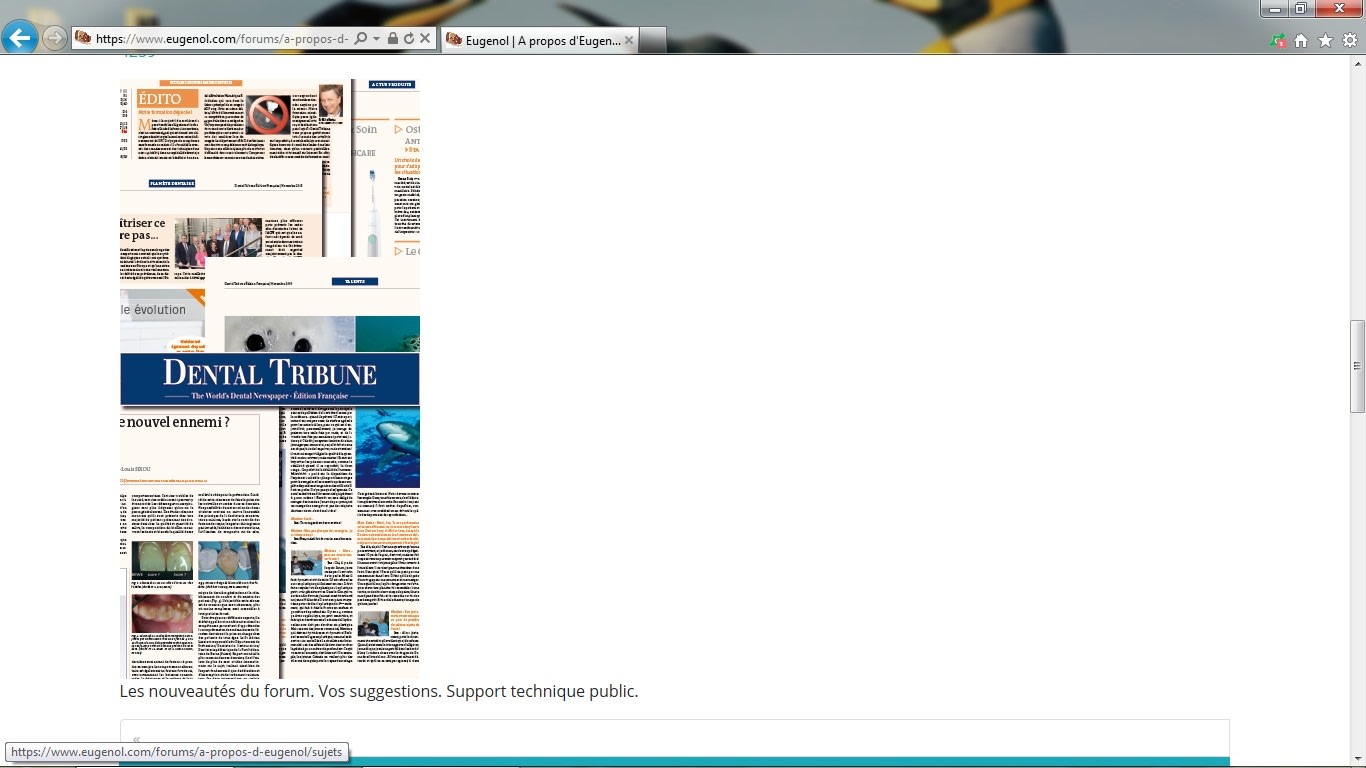This screenshot has height=768, width=1366.
Task: Click the Eugenol favicon in address bar
Action: (83, 38)
